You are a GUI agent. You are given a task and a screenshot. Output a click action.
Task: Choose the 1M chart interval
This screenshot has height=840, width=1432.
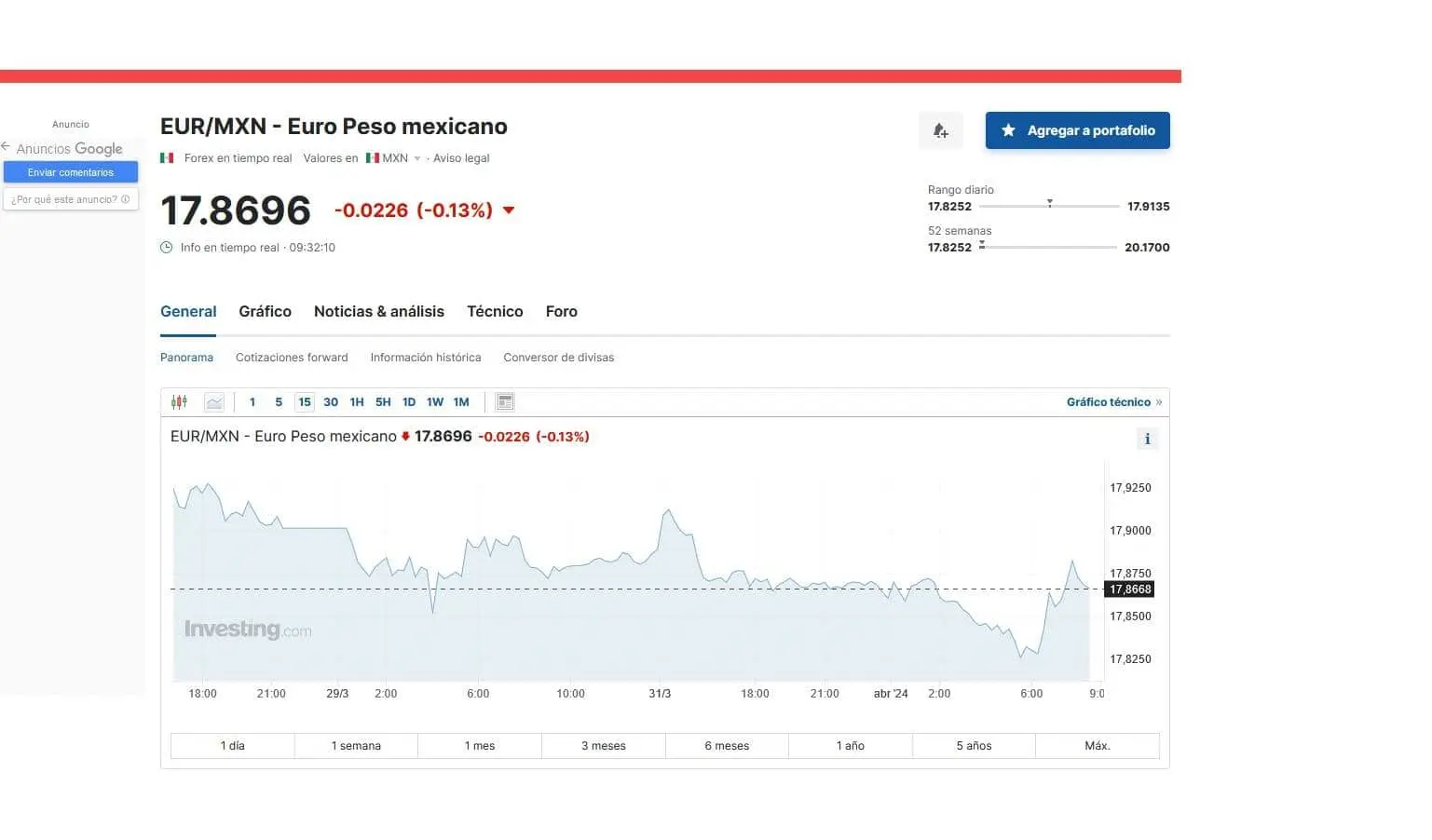[x=461, y=402]
